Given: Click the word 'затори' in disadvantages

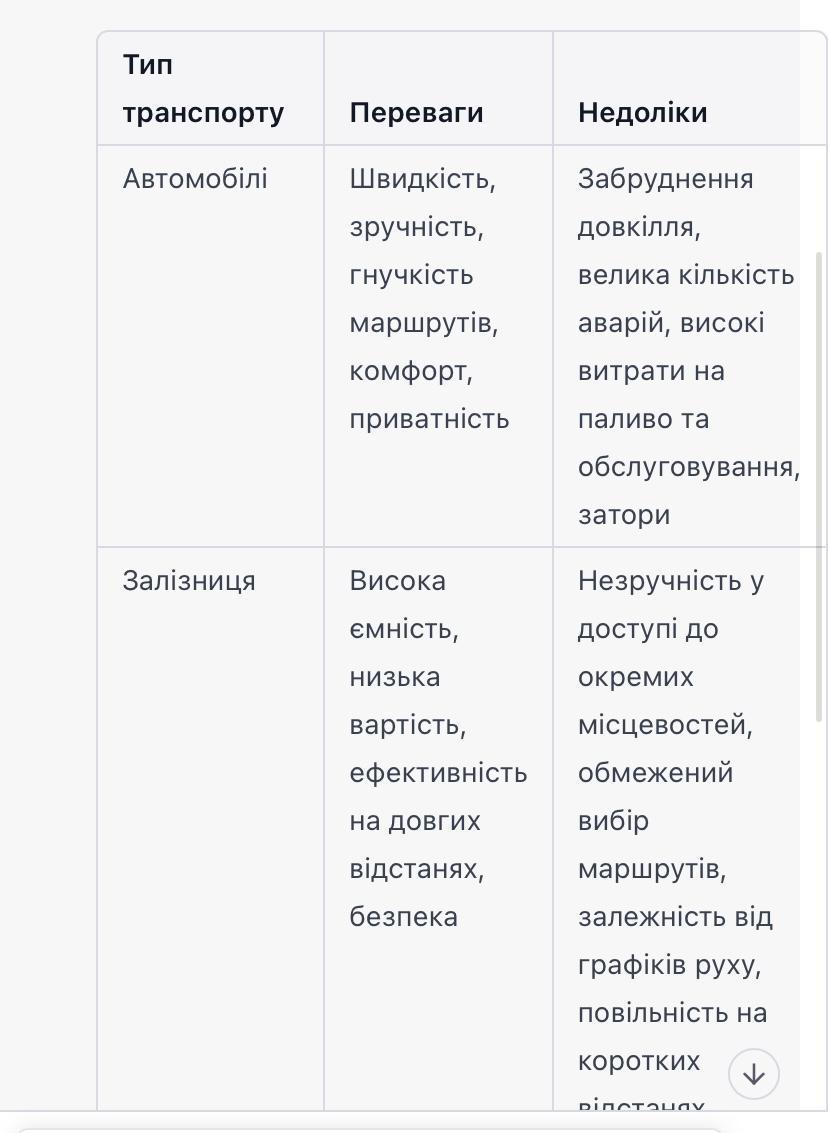Looking at the screenshot, I should 624,515.
